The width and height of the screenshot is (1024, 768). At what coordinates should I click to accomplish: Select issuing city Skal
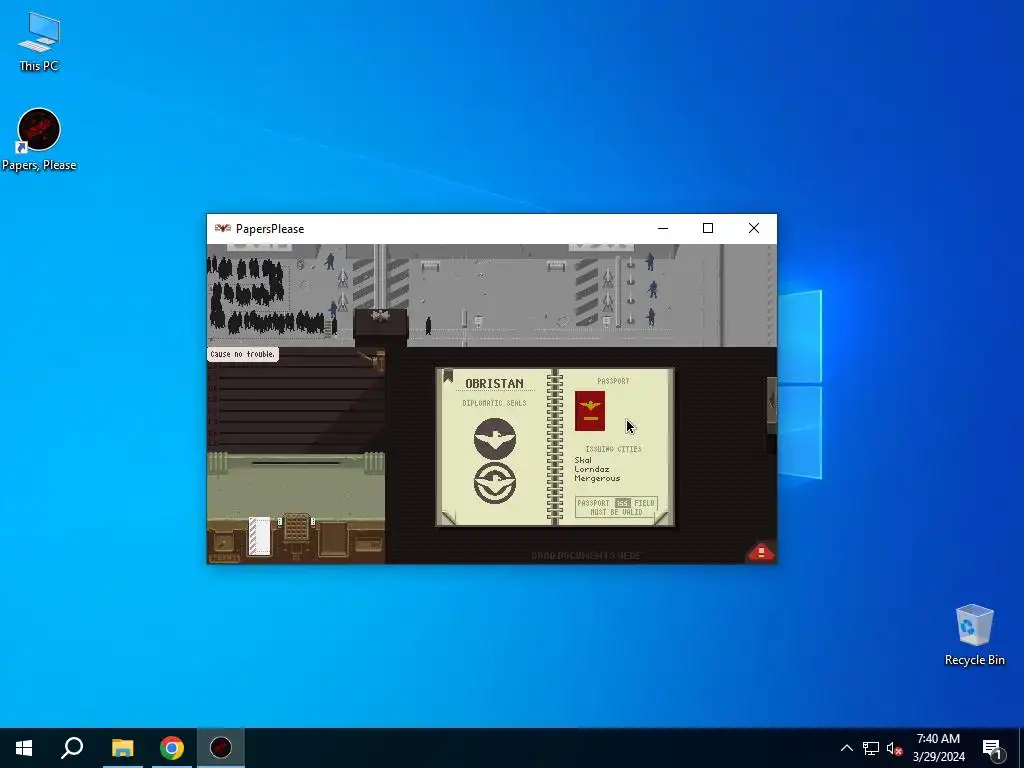583,460
